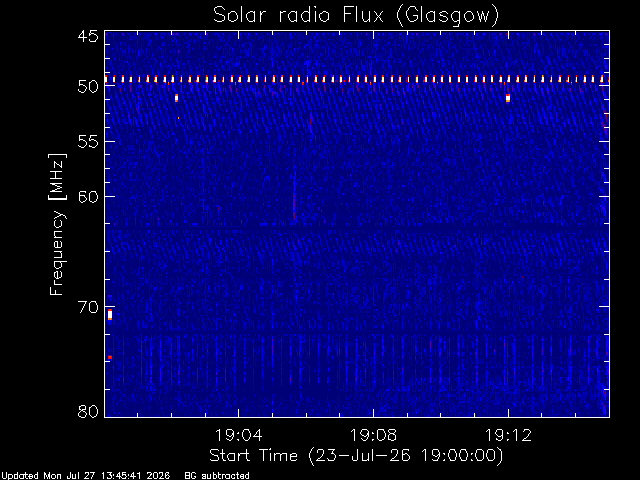Click the bright burst near 19:02 below 50 MHz

click(x=176, y=98)
